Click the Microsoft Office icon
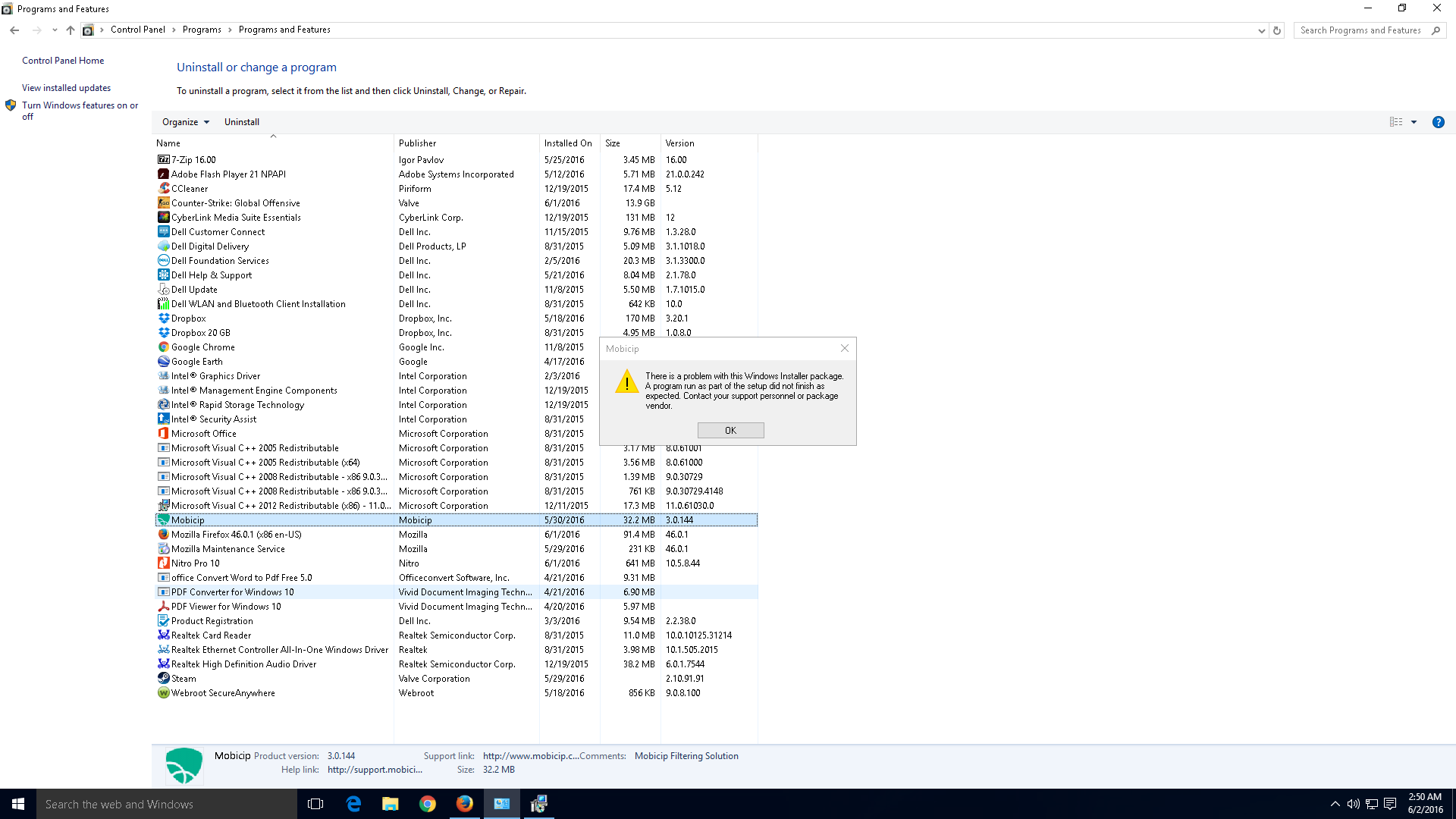This screenshot has width=1456, height=819. coord(163,434)
